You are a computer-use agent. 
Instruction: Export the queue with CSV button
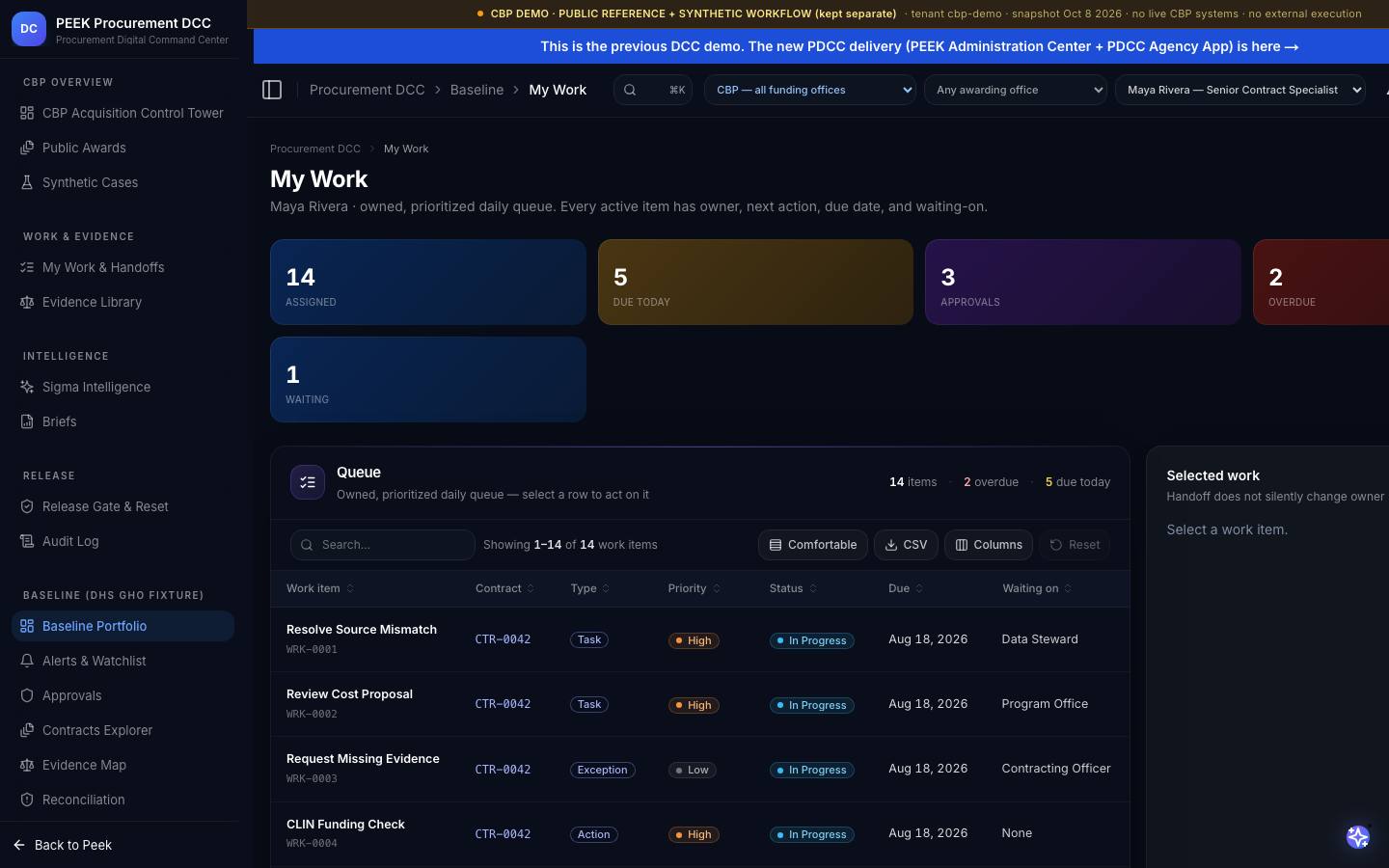coord(906,545)
